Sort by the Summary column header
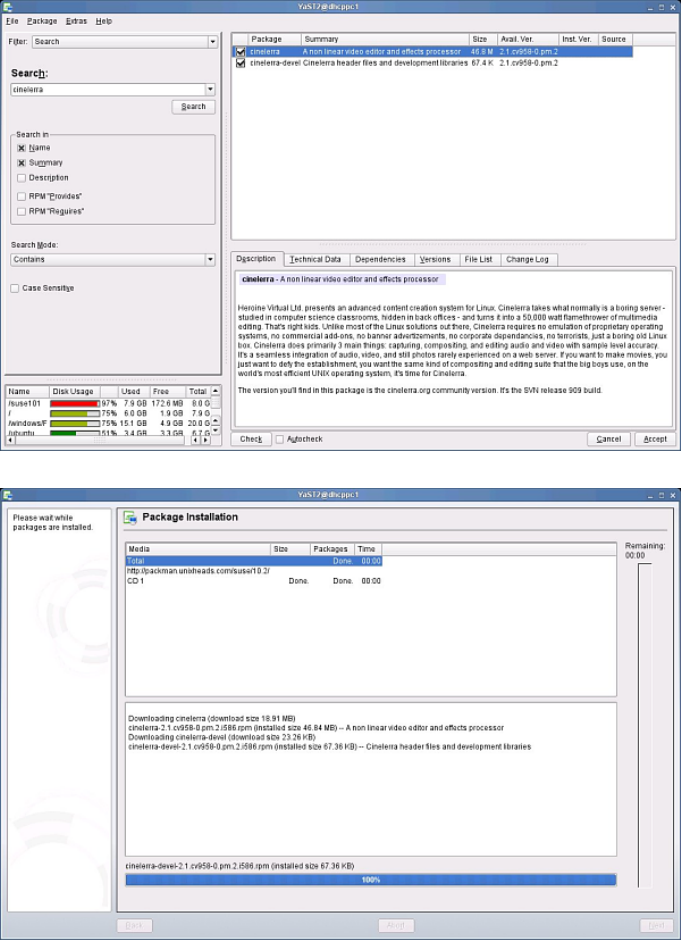Viewport: 681px width, 940px height. (x=386, y=40)
